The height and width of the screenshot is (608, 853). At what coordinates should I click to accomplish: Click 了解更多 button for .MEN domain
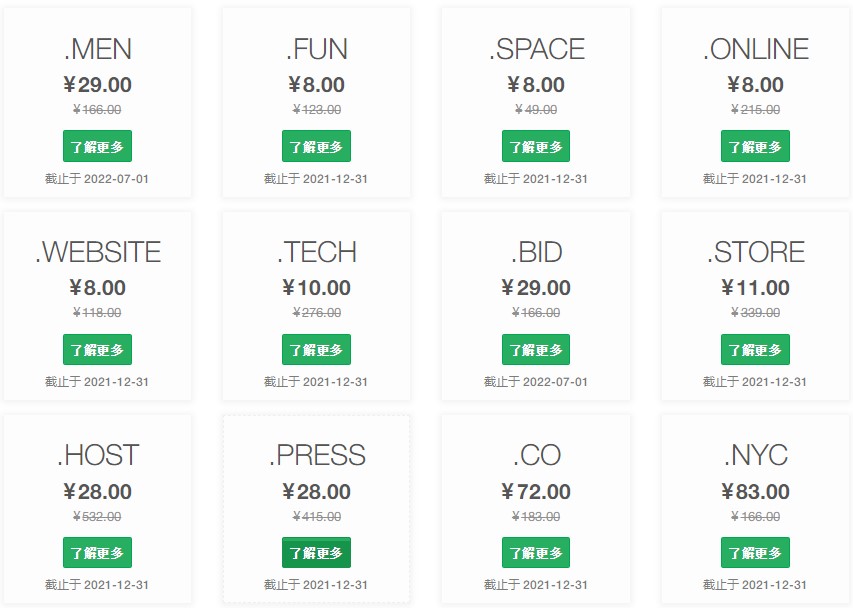tap(97, 146)
